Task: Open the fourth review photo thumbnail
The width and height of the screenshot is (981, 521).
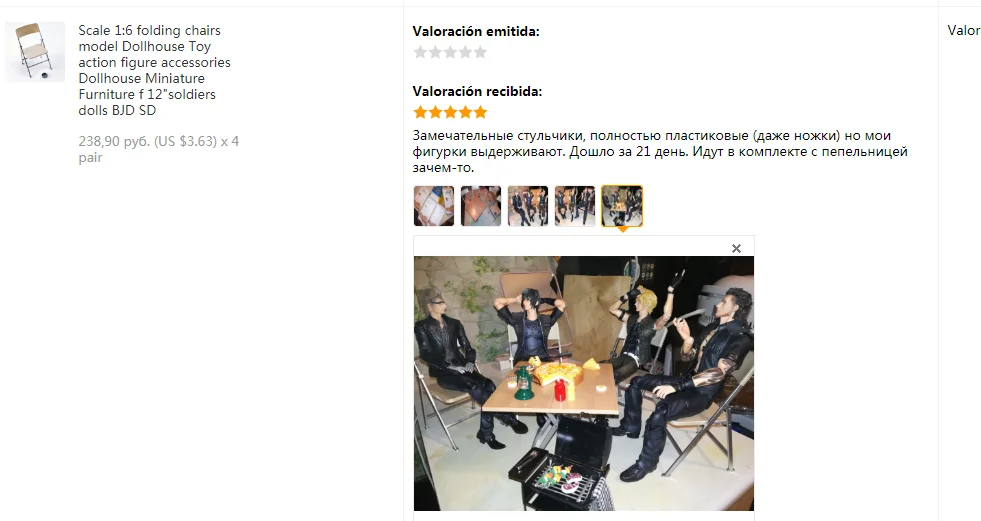Action: click(x=575, y=206)
